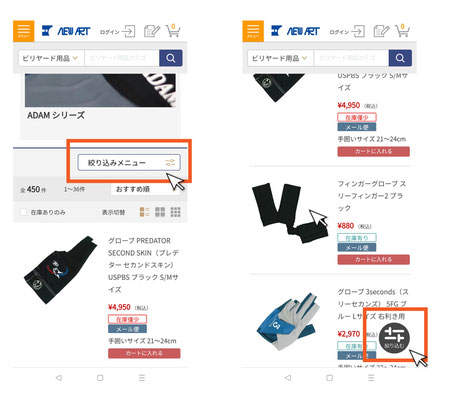Add the PREDATOR glove to cart in left screen
Image resolution: width=471 pixels, height=400 pixels.
click(144, 353)
